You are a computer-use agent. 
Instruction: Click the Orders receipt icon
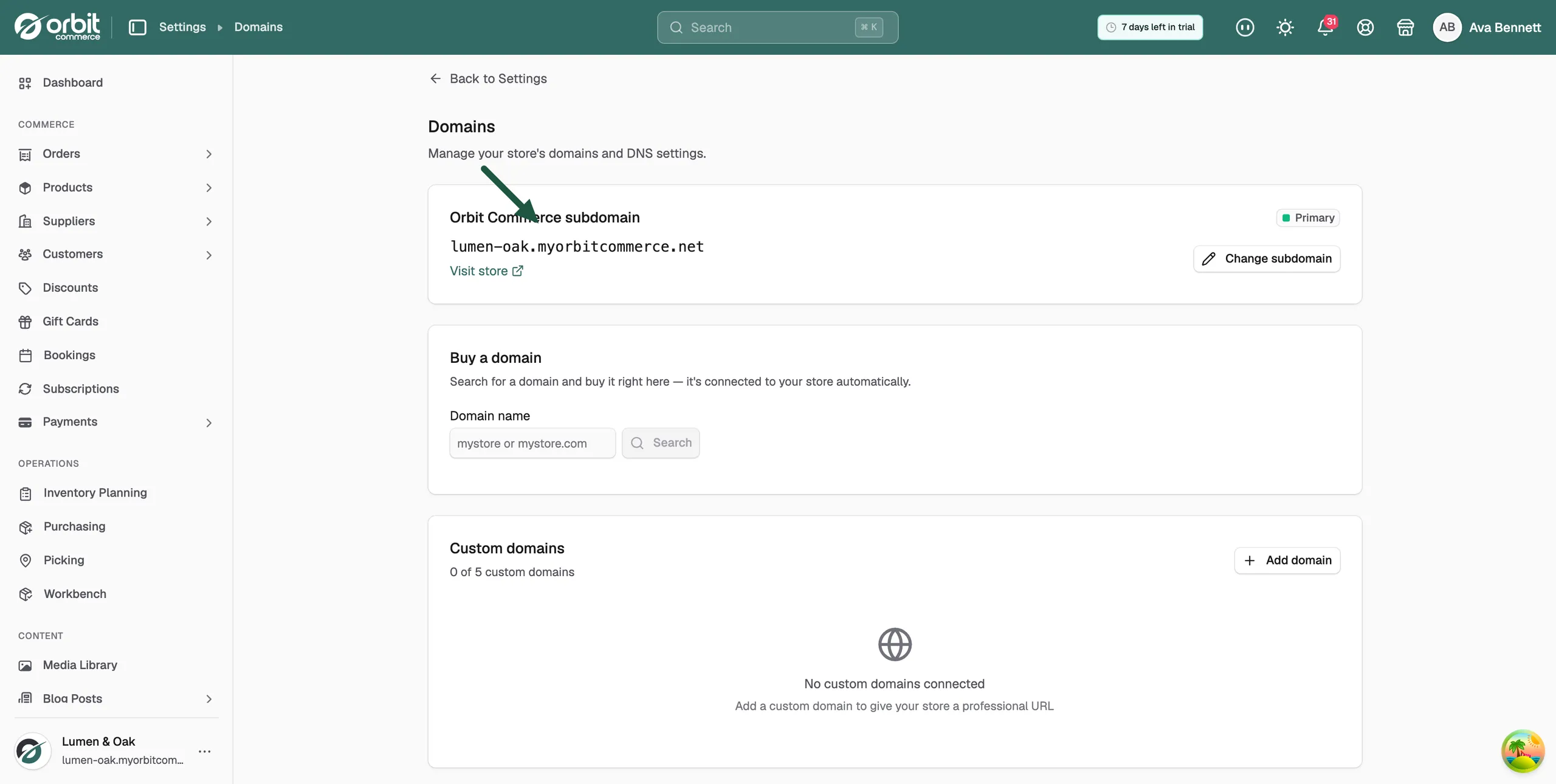pyautogui.click(x=25, y=154)
